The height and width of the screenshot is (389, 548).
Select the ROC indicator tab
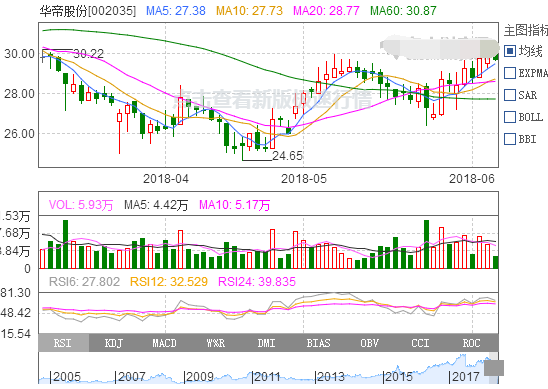[x=471, y=343]
